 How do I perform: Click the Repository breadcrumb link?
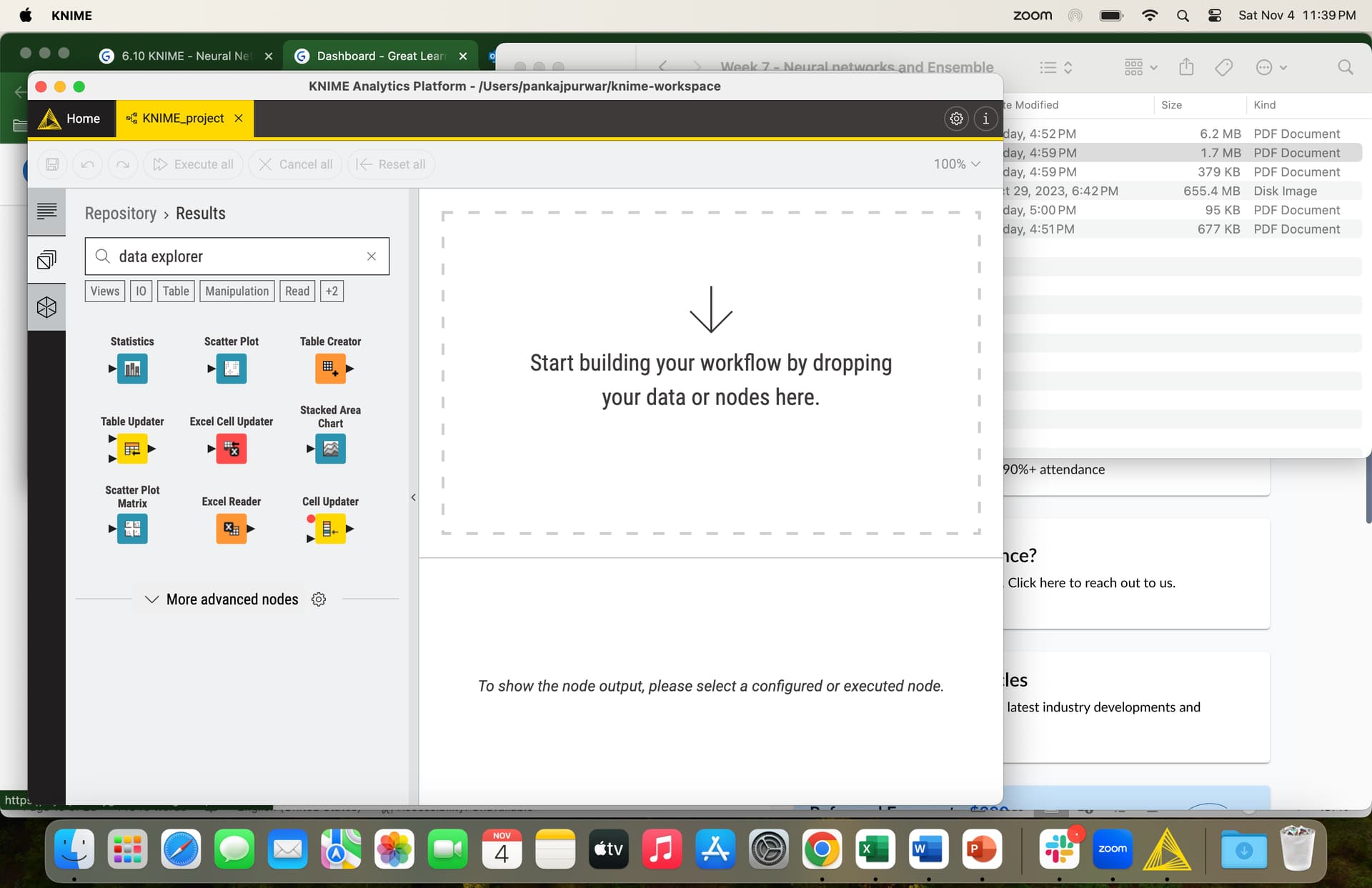[x=121, y=214]
